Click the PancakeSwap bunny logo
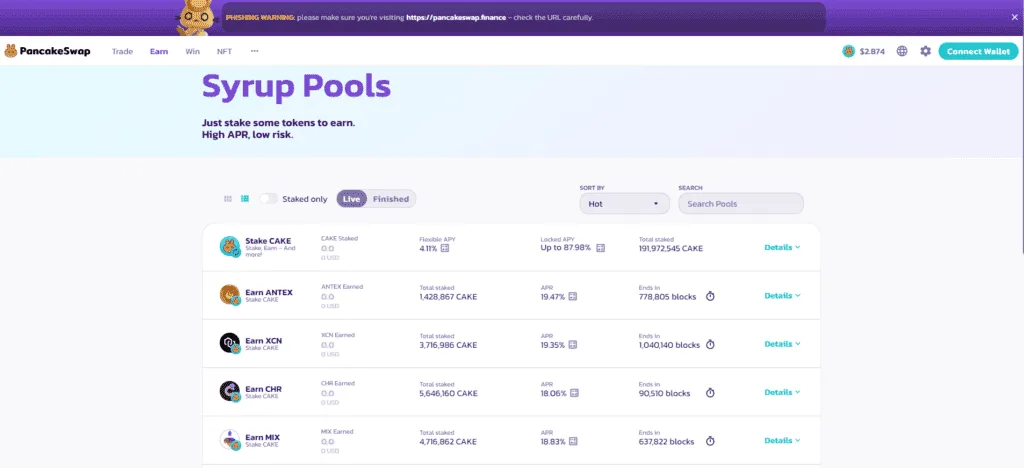 11,51
